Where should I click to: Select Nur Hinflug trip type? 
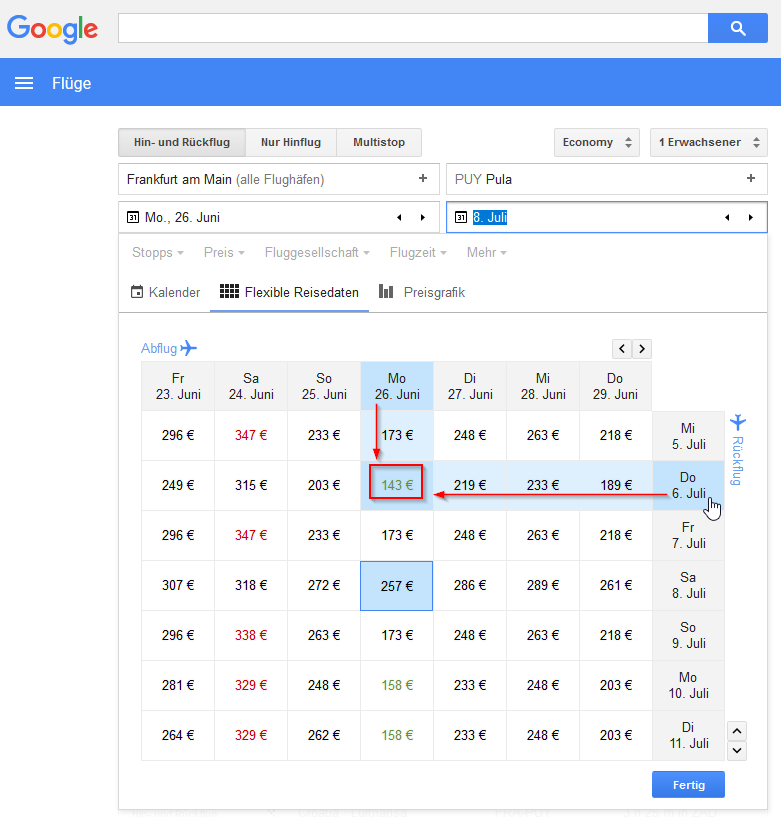[x=291, y=142]
